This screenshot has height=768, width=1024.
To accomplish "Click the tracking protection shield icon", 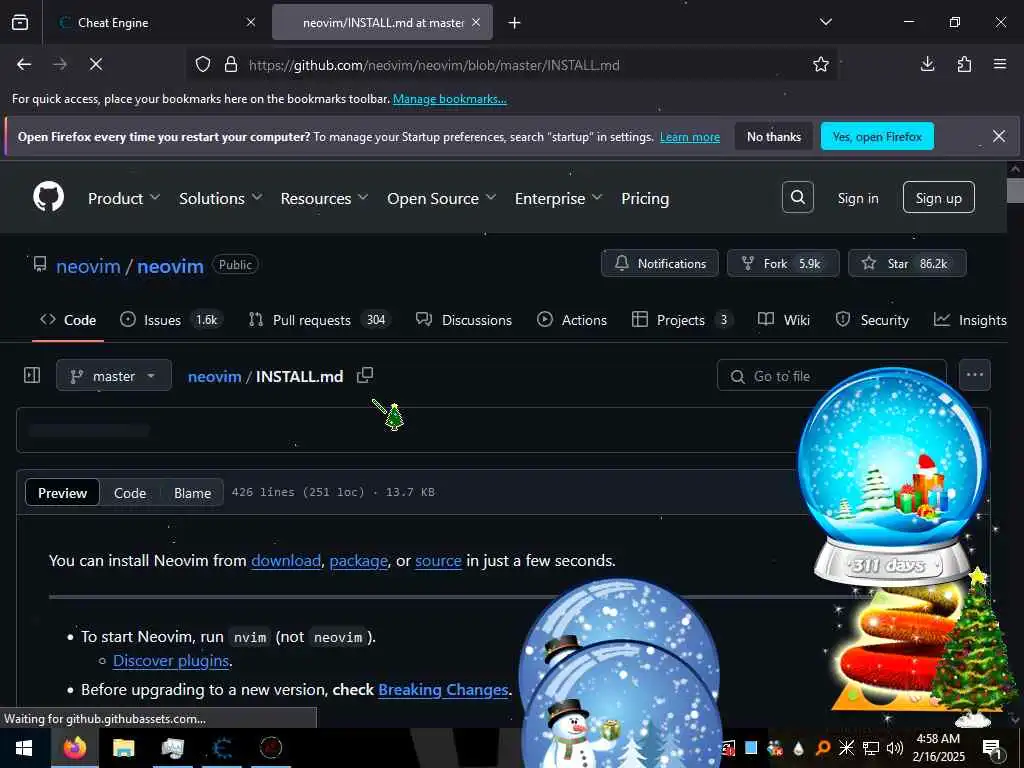I will point(203,65).
